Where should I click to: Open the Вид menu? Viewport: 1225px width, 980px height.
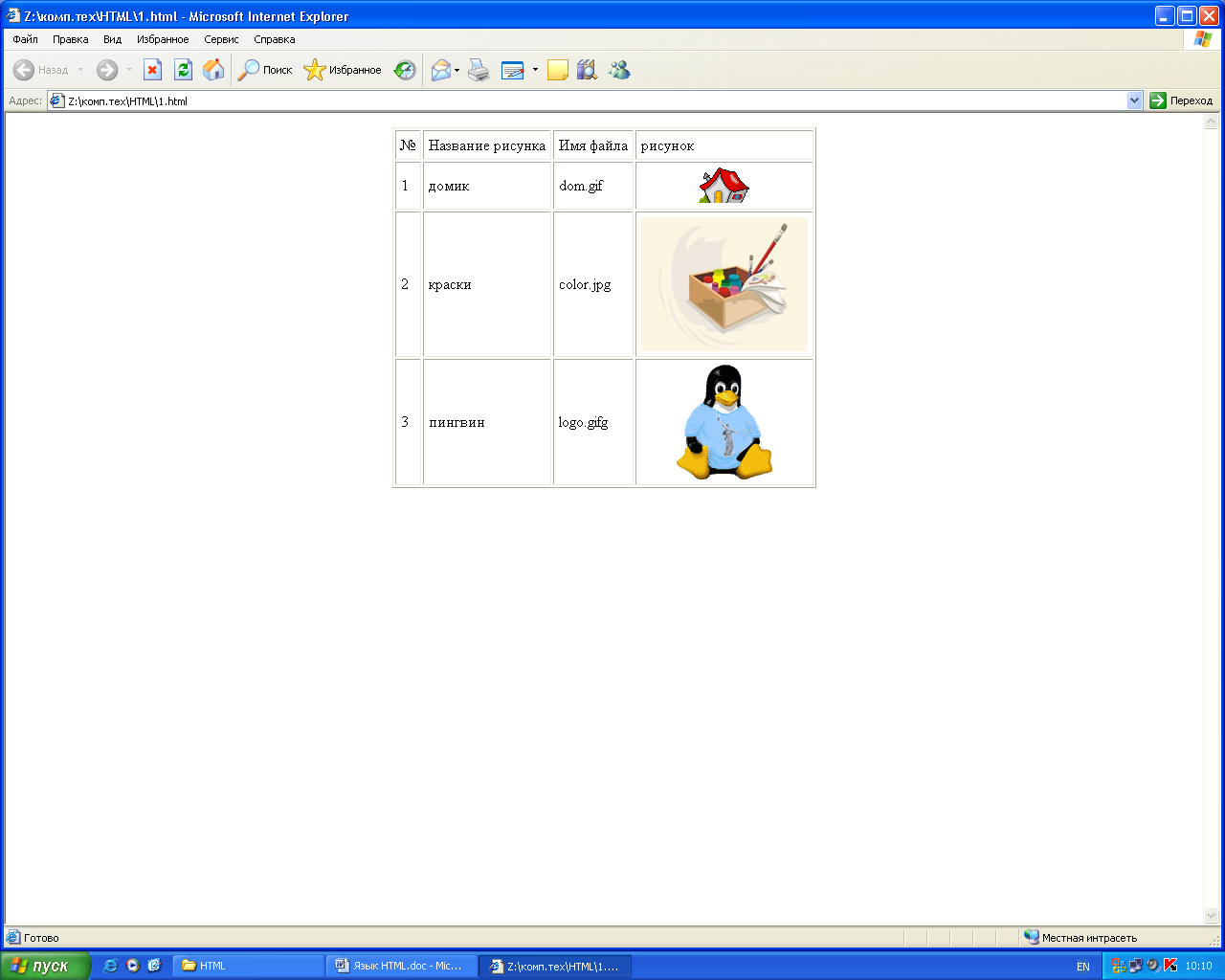click(x=113, y=39)
